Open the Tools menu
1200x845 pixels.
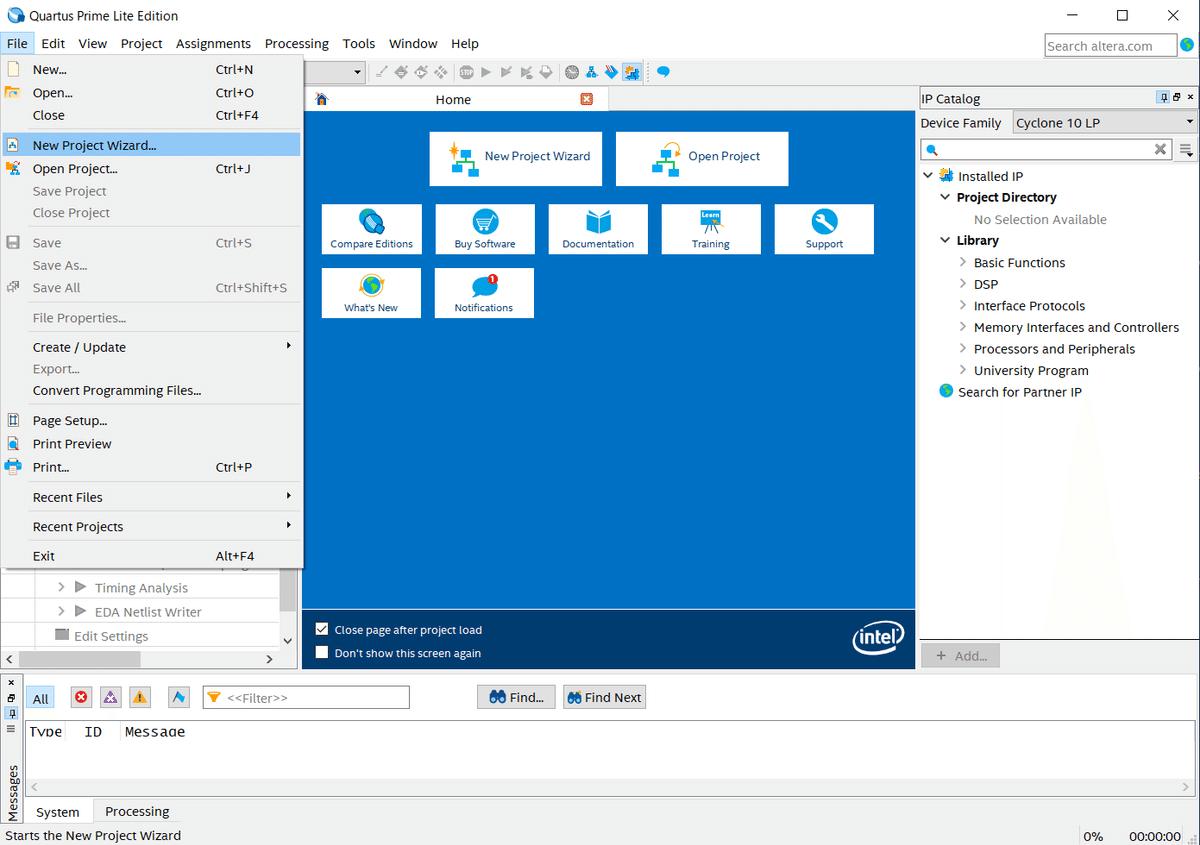358,44
